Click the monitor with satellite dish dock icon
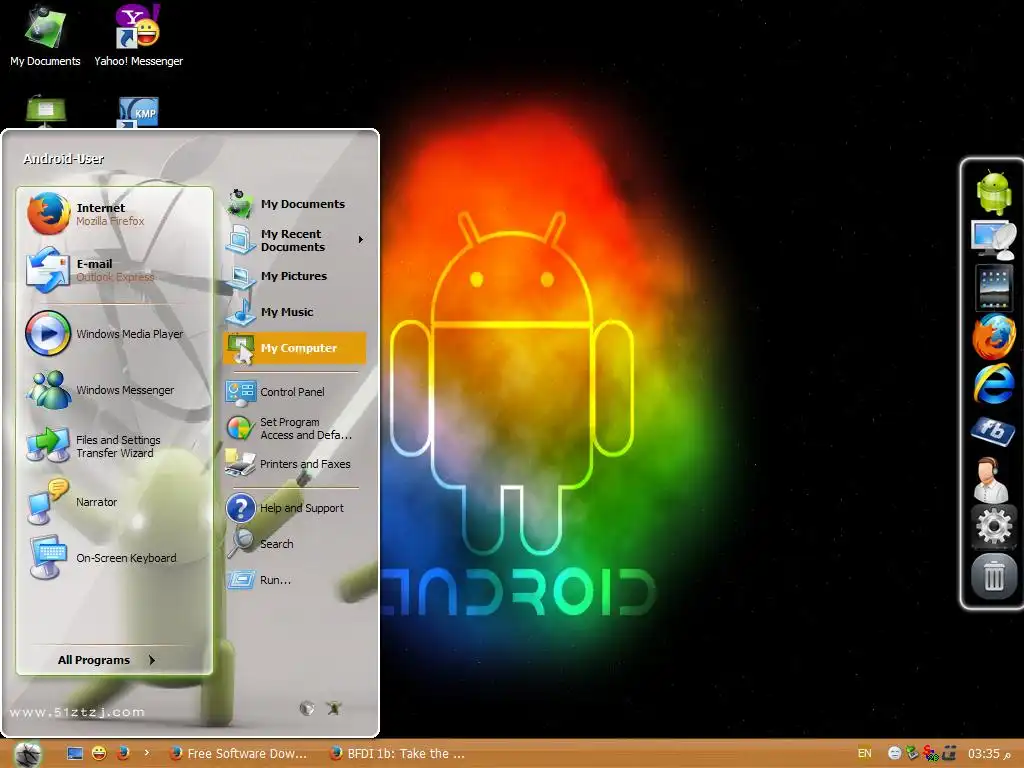 [x=993, y=240]
